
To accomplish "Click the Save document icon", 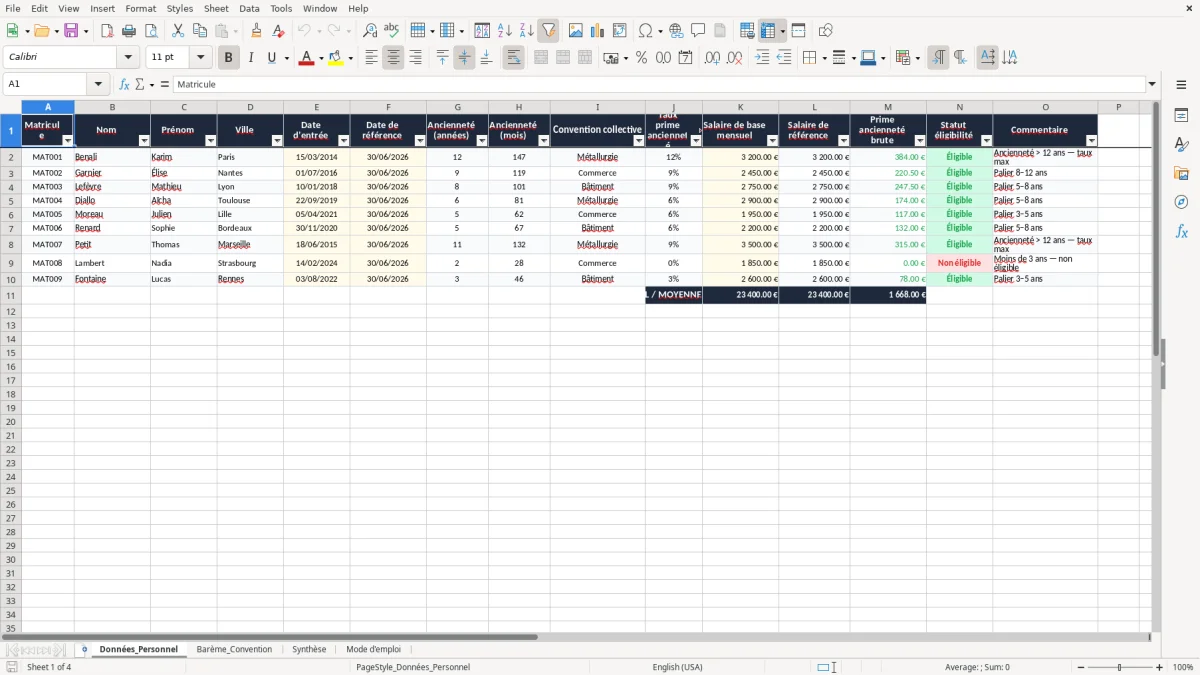I will (x=70, y=31).
